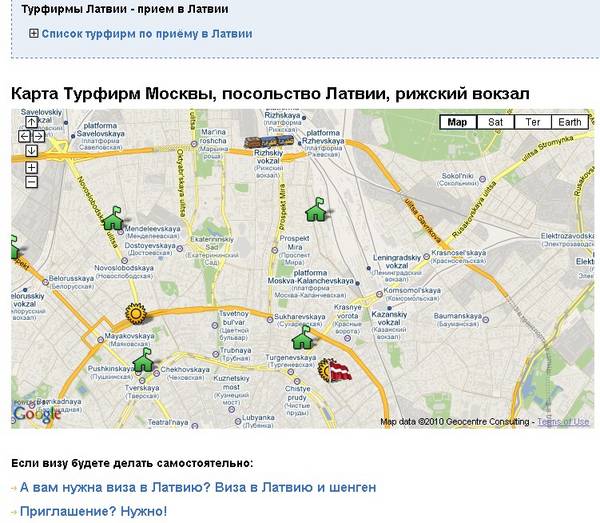Screen dimensions: 600x523
Task: Click platforma Rzhevskaya label
Action: pyautogui.click(x=323, y=143)
